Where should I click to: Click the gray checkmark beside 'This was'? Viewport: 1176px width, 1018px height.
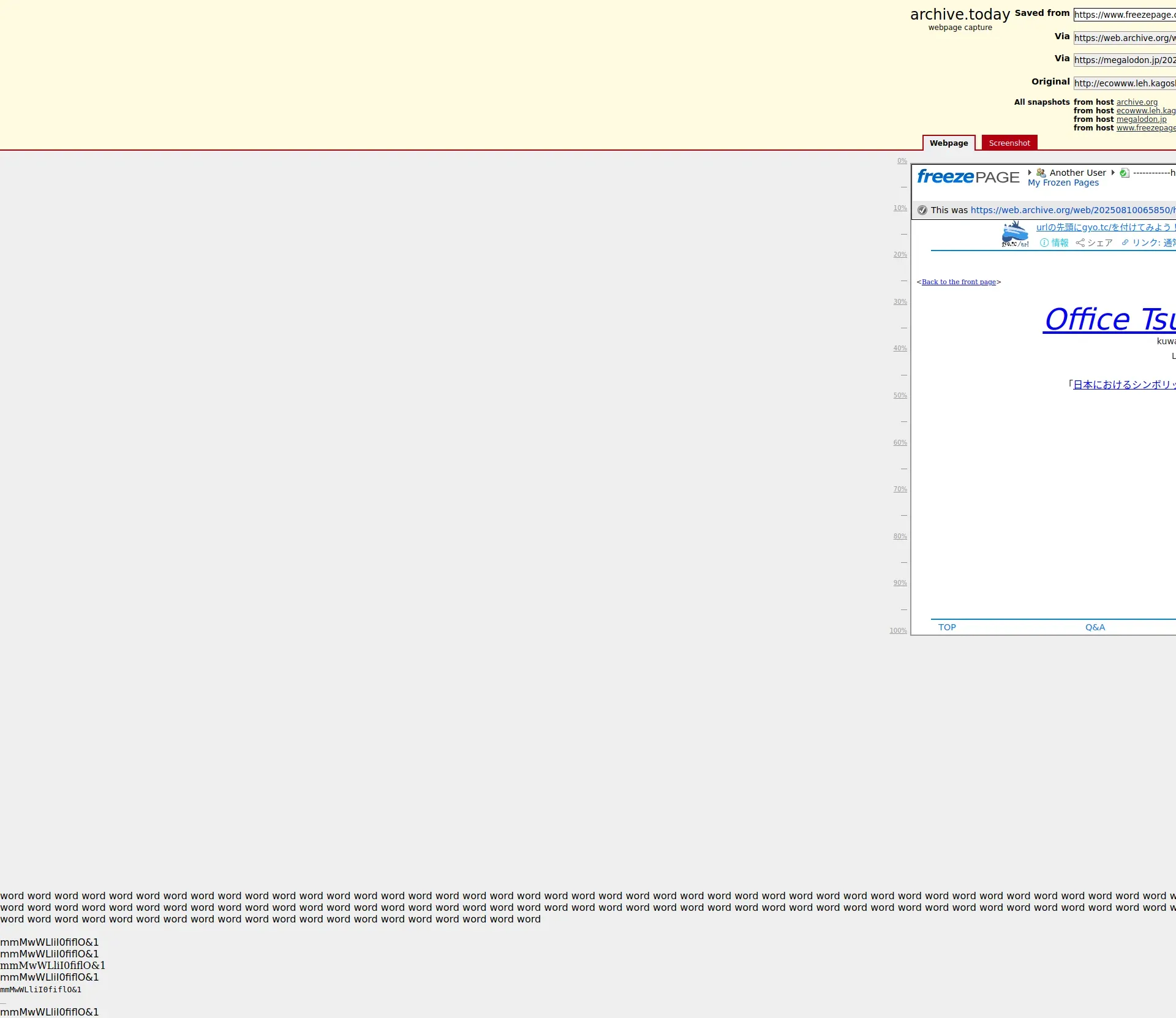pos(922,210)
